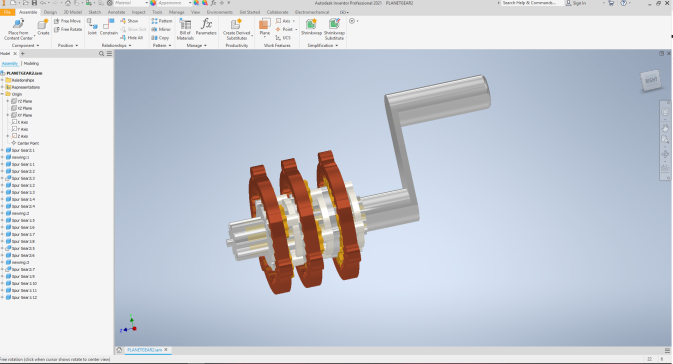Viewport: 673px width, 364px height.
Task: Select PLANETGEAR2.iam root node
Action: pyautogui.click(x=21, y=73)
